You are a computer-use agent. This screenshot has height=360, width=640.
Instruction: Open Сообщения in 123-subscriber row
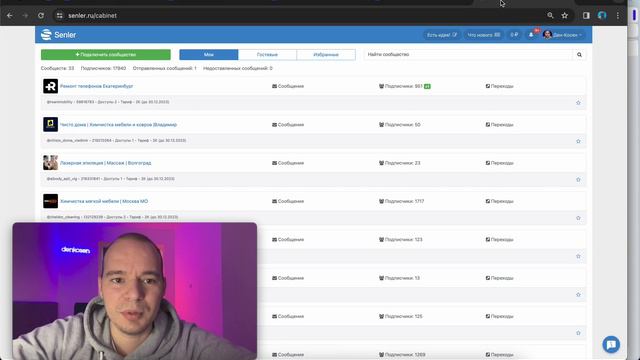[288, 240]
